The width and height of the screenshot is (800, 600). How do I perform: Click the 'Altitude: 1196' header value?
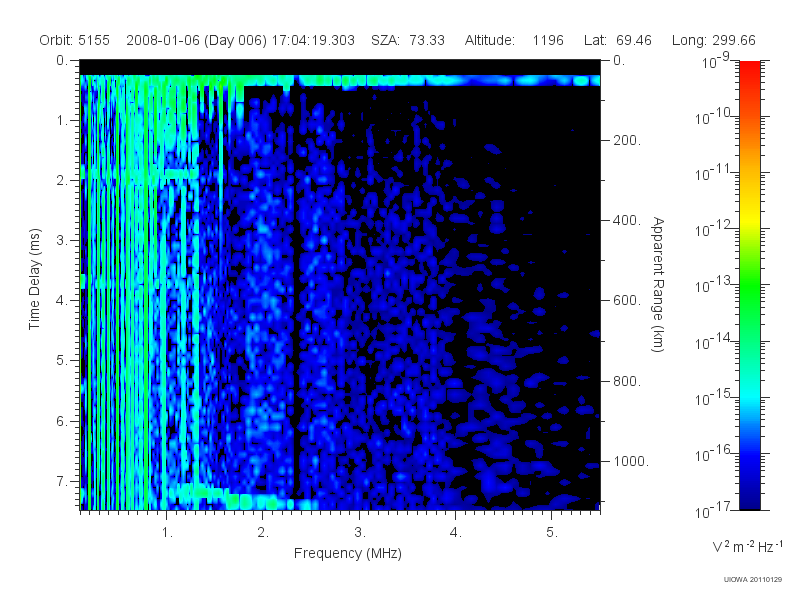[x=514, y=40]
